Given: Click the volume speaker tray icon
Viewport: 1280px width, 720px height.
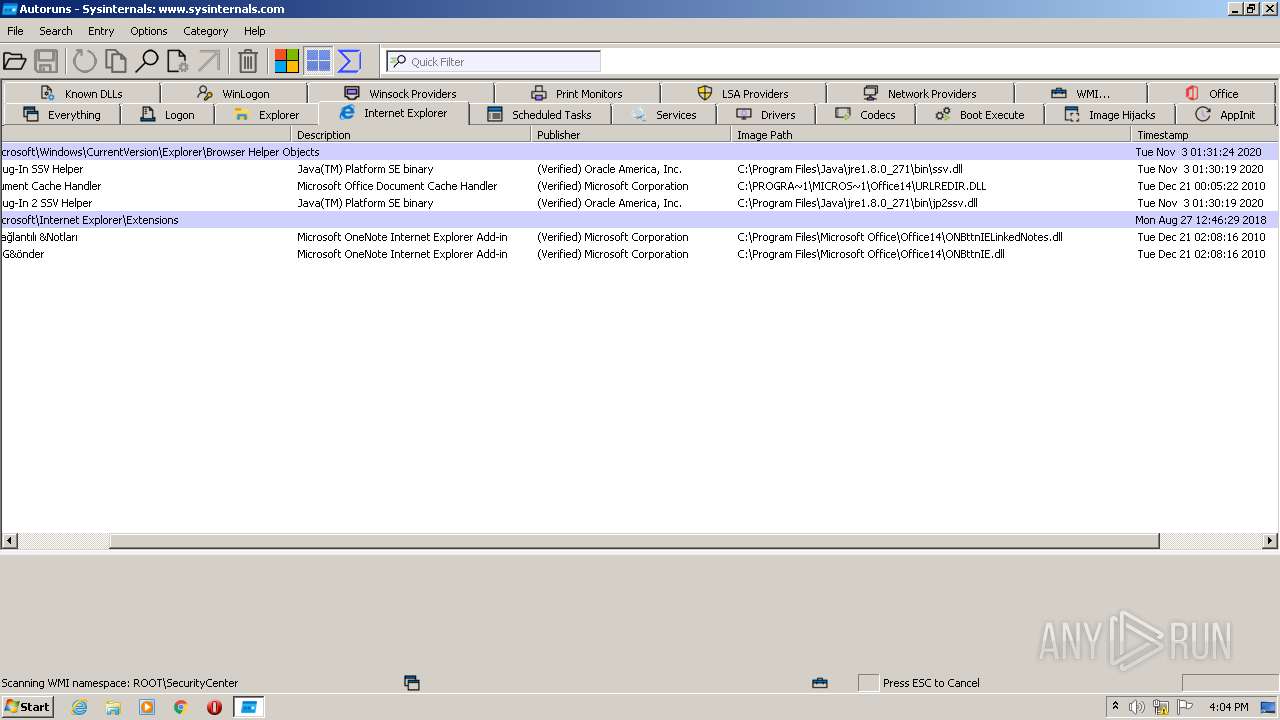Looking at the screenshot, I should tap(1137, 707).
